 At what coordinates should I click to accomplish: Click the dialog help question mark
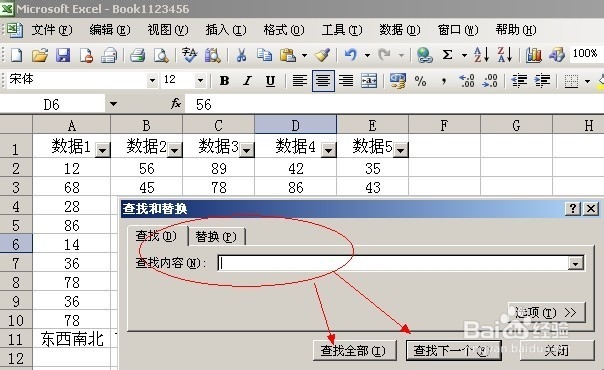point(573,209)
